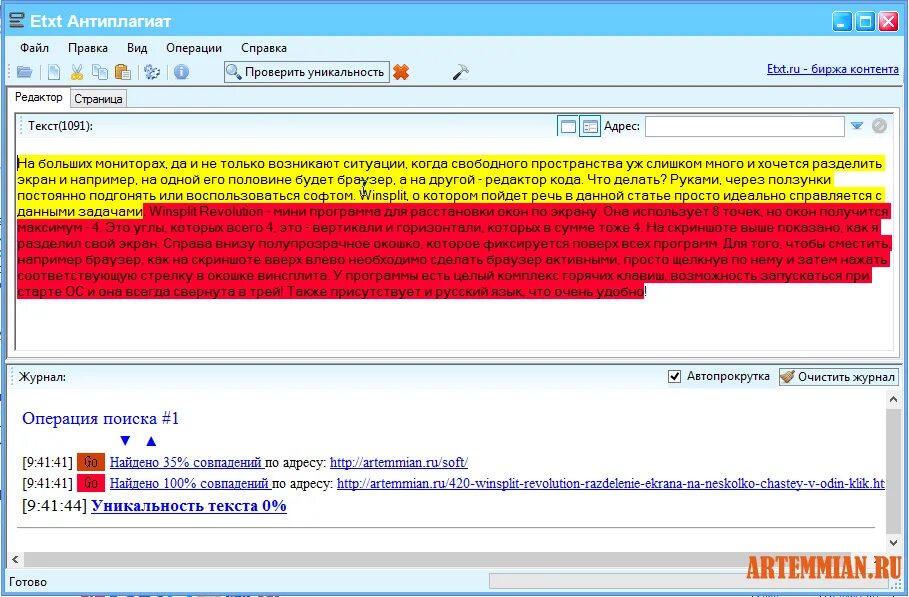Click into the Адрес input field
This screenshot has height=597, width=909.
pyautogui.click(x=744, y=126)
